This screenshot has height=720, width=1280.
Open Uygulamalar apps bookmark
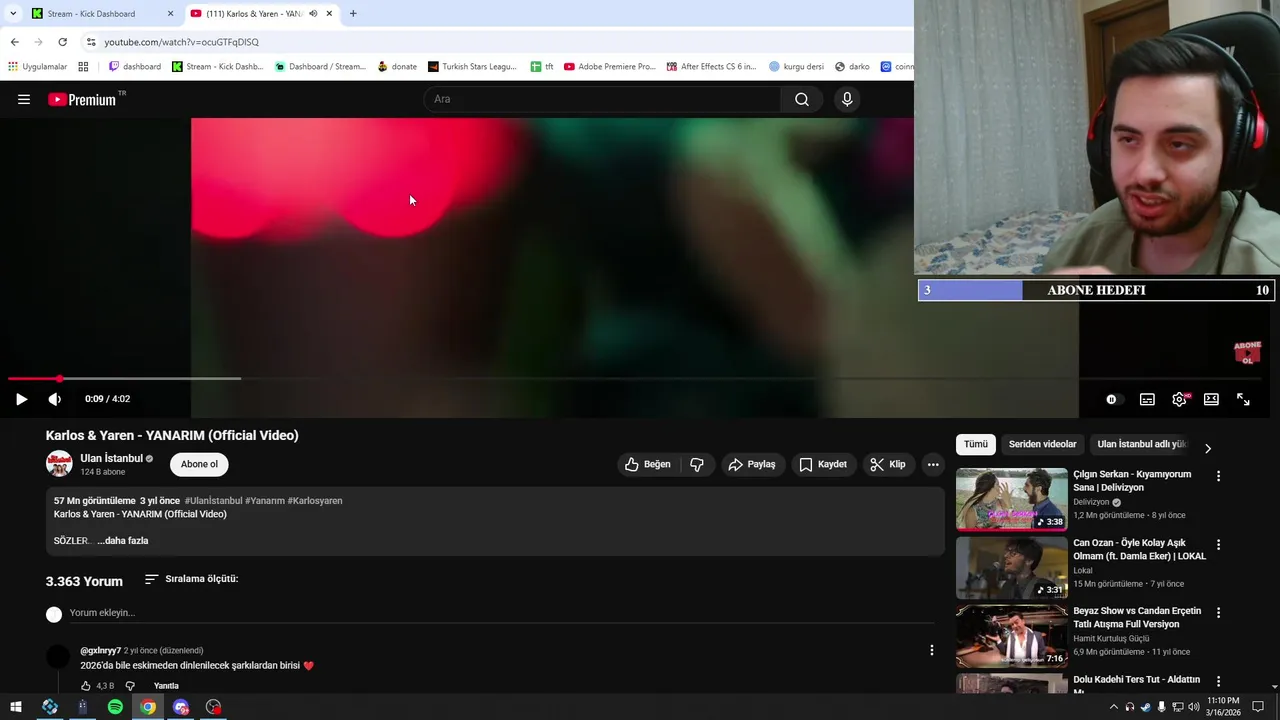[x=38, y=67]
